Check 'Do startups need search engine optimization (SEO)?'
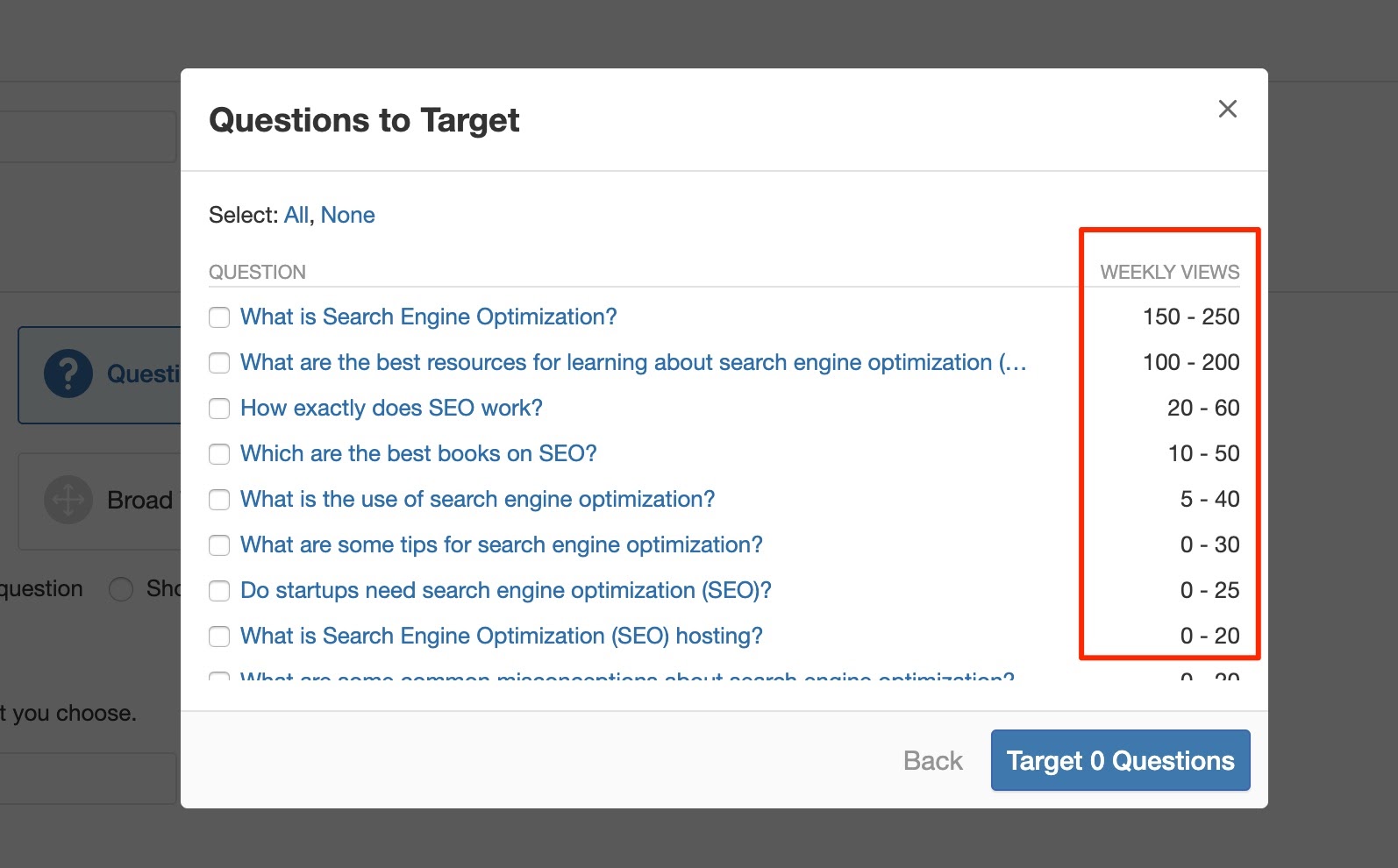 coord(218,591)
